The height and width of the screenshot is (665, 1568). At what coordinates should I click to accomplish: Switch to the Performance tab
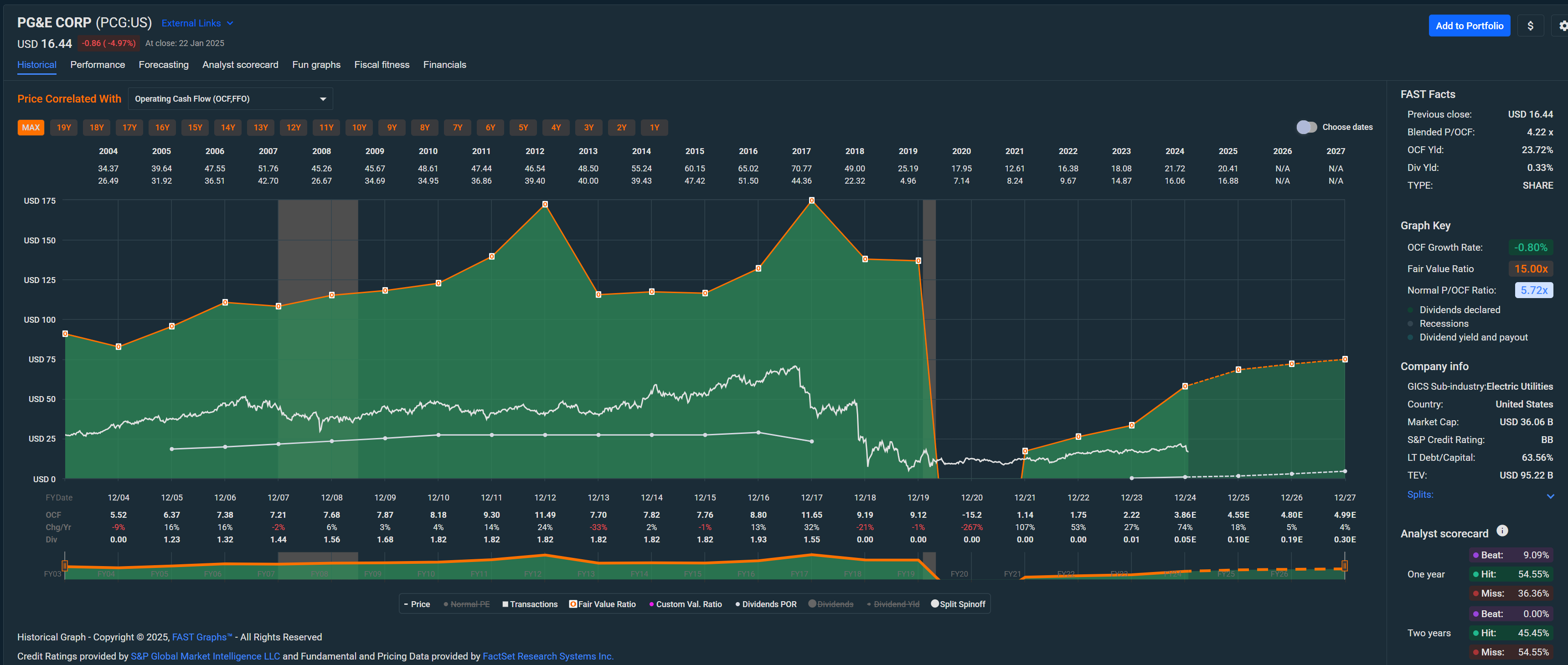[x=98, y=64]
